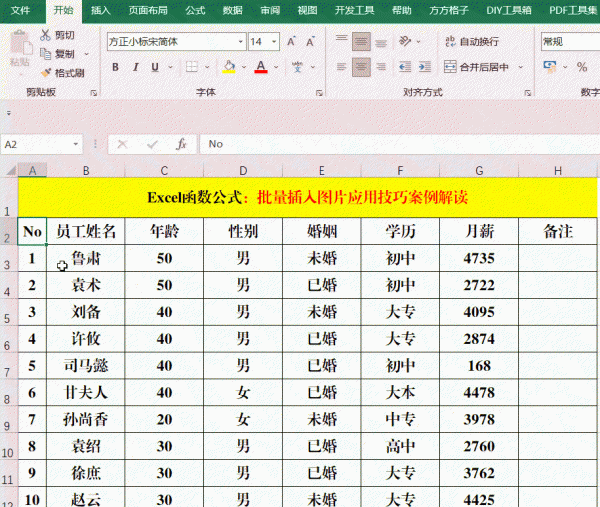Open the fill color dropdown arrow
Viewport: 600px width, 507px height.
point(244,67)
